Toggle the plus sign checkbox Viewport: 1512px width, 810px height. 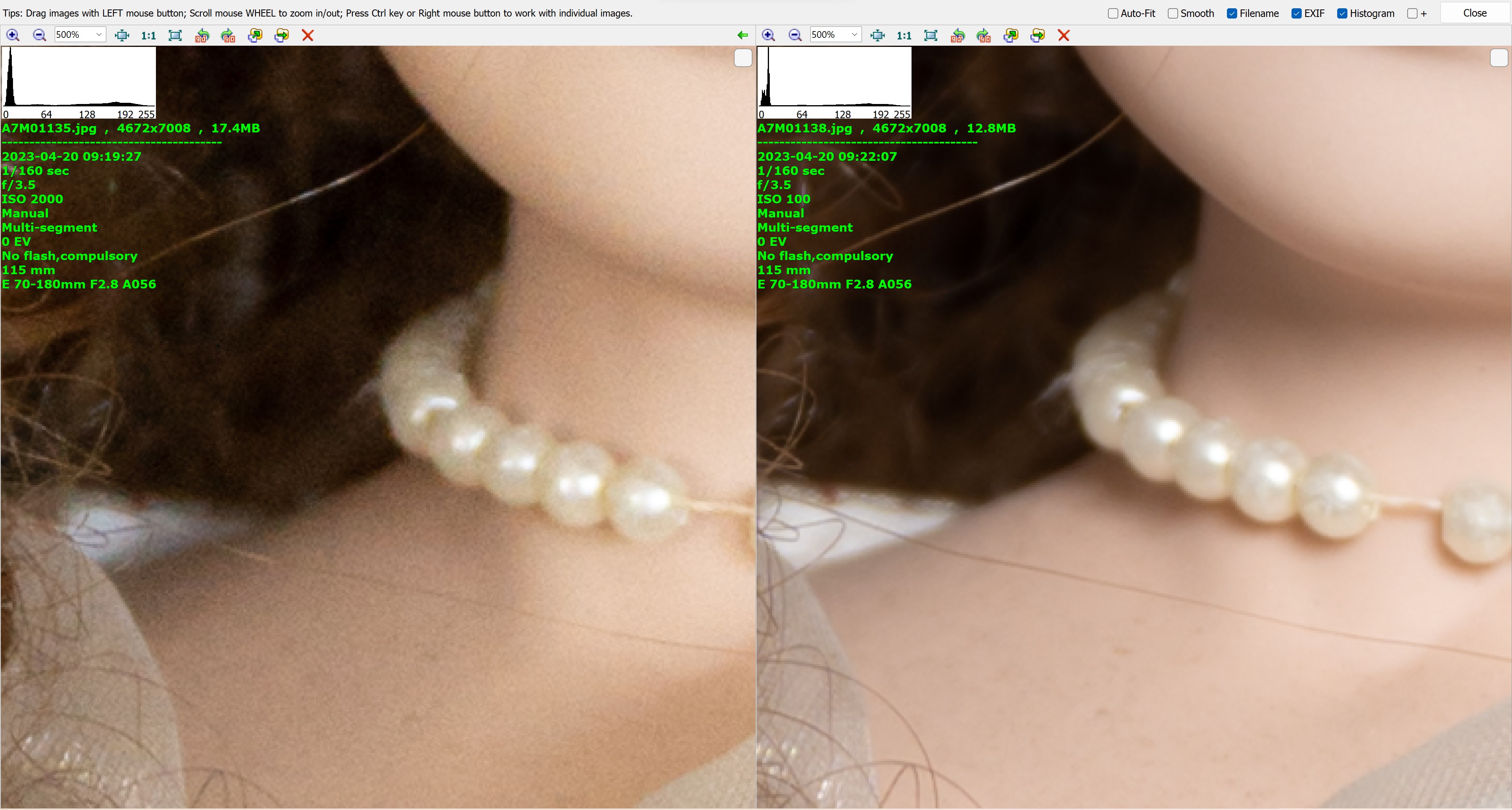click(x=1412, y=13)
